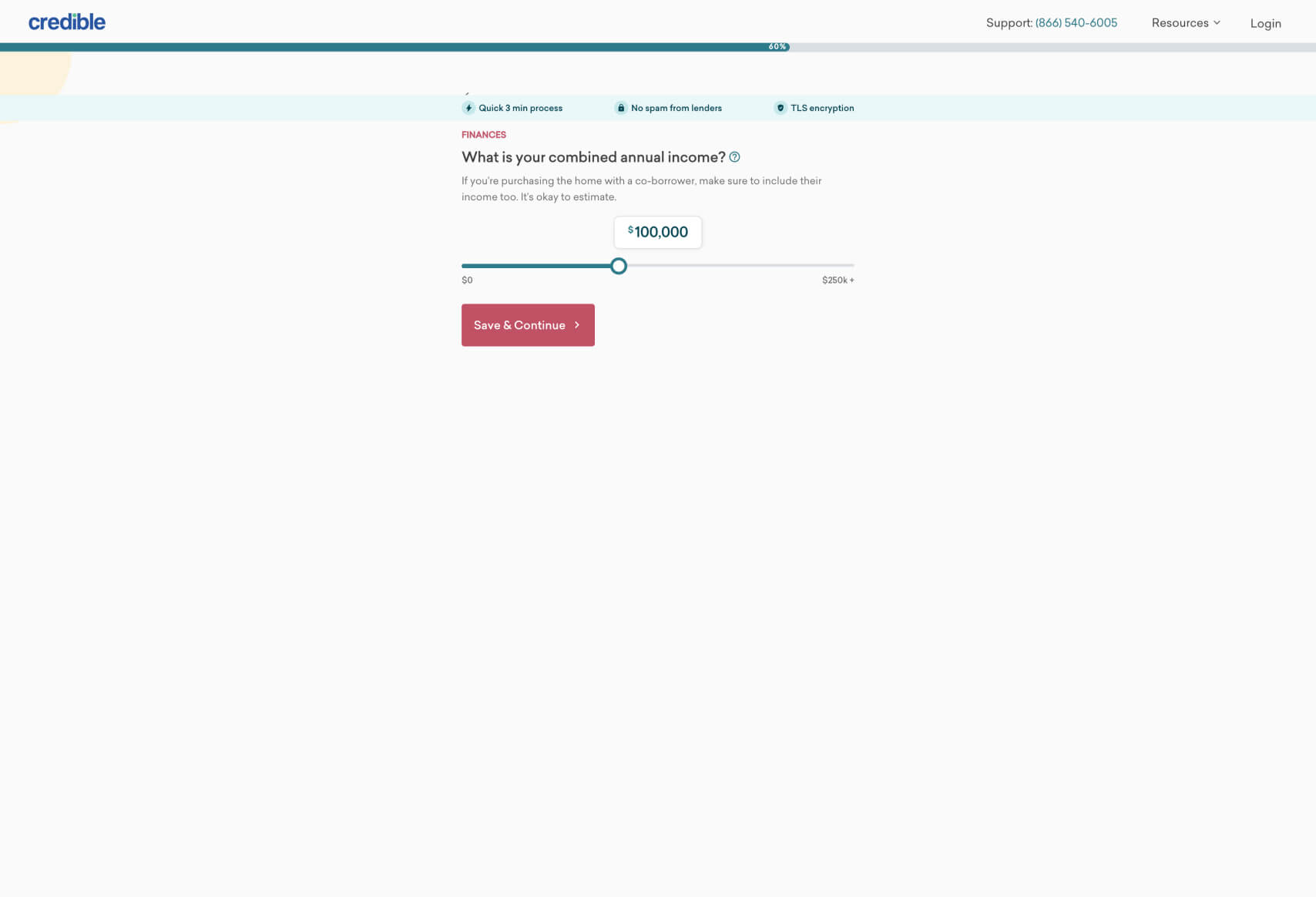The height and width of the screenshot is (897, 1316).
Task: Click 'TLS encryption' text
Action: (x=822, y=109)
